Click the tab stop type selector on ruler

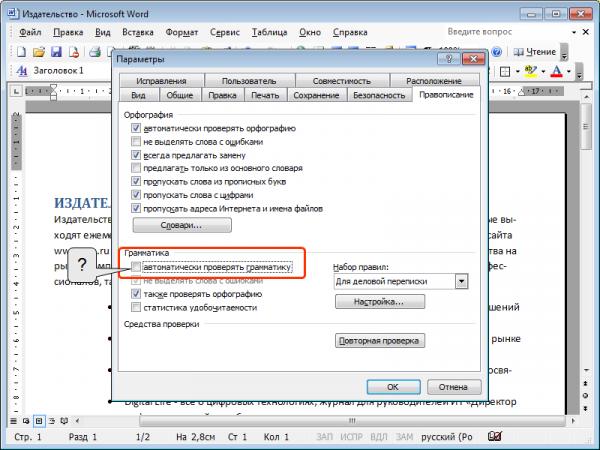click(16, 91)
